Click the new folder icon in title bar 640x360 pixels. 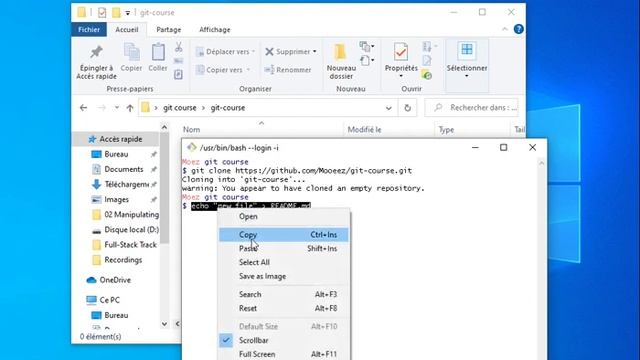[x=116, y=13]
